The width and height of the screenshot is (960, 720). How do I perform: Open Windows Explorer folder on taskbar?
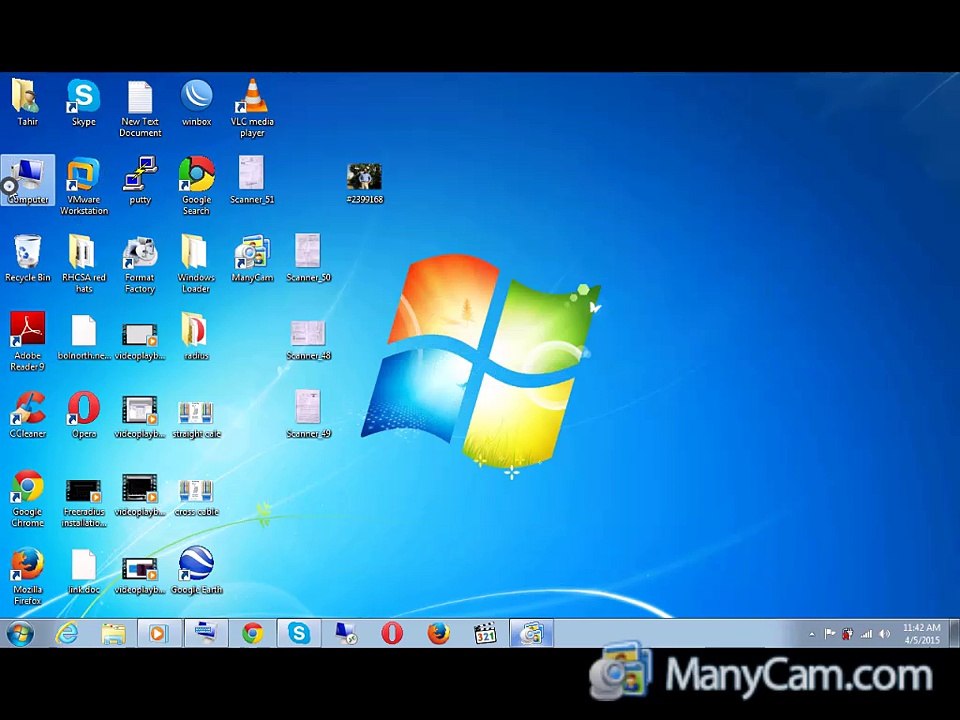pos(113,633)
